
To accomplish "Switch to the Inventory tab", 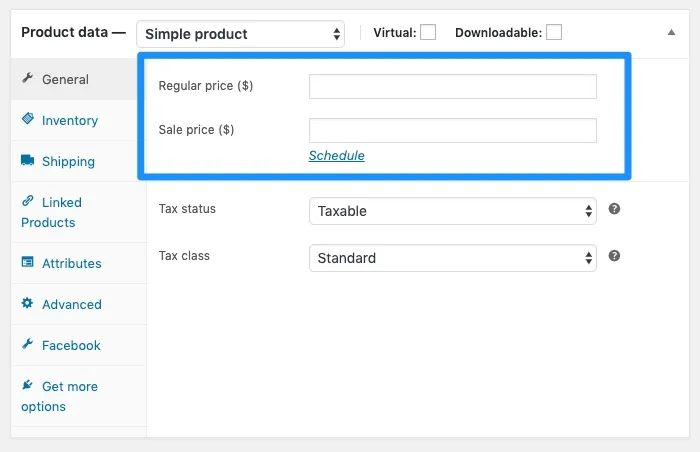I will 69,120.
